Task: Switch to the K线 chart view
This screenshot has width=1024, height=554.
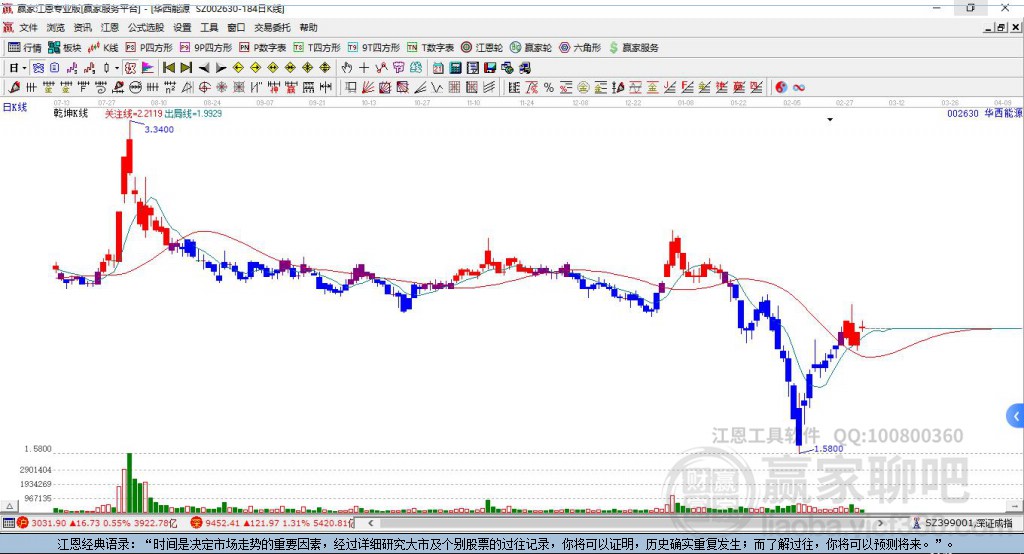Action: click(103, 48)
